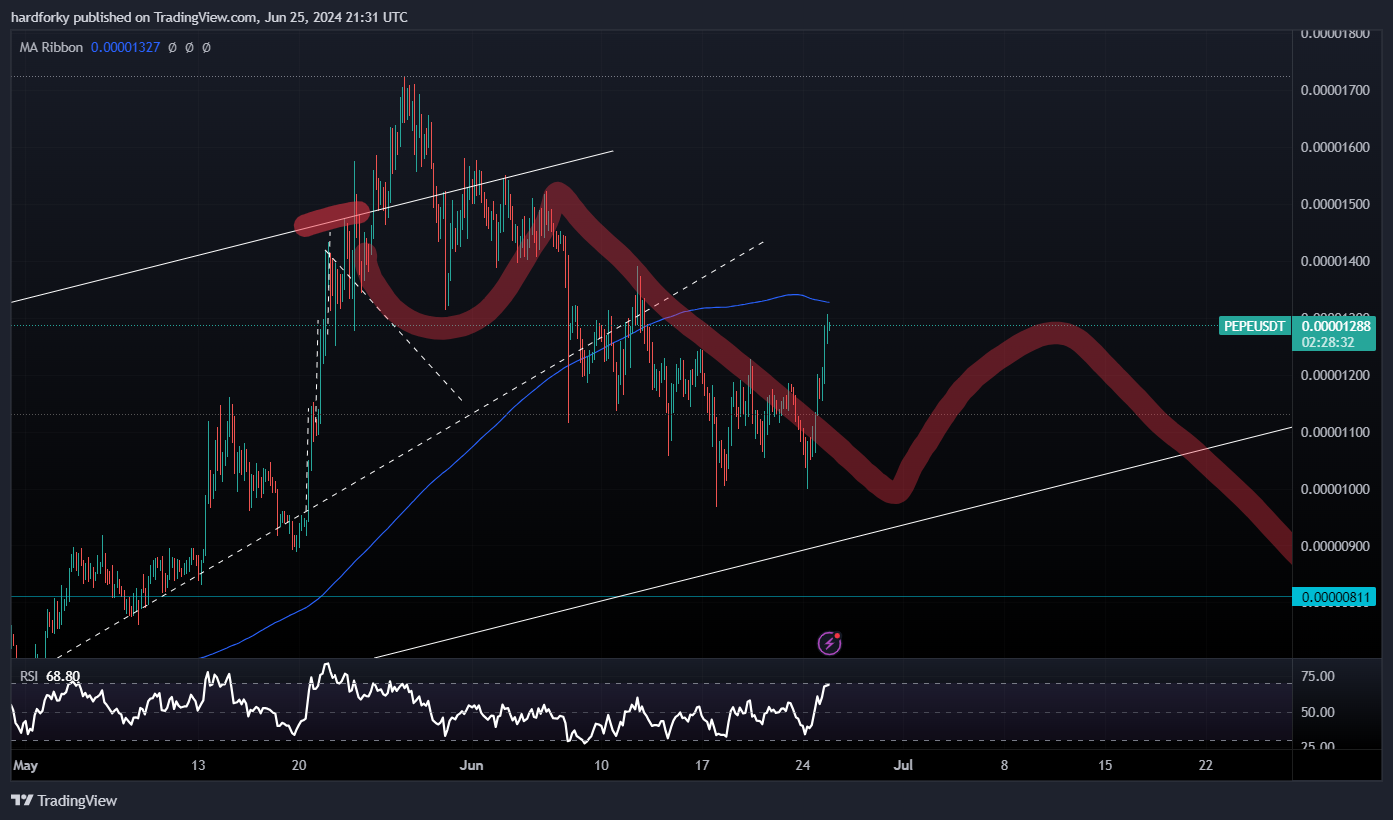
Task: Click the 15 date label on time axis
Action: click(x=1105, y=766)
